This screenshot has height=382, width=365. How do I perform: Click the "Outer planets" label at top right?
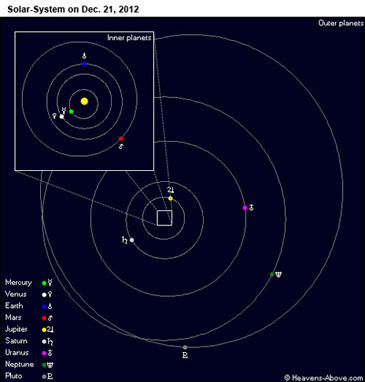[x=341, y=23]
